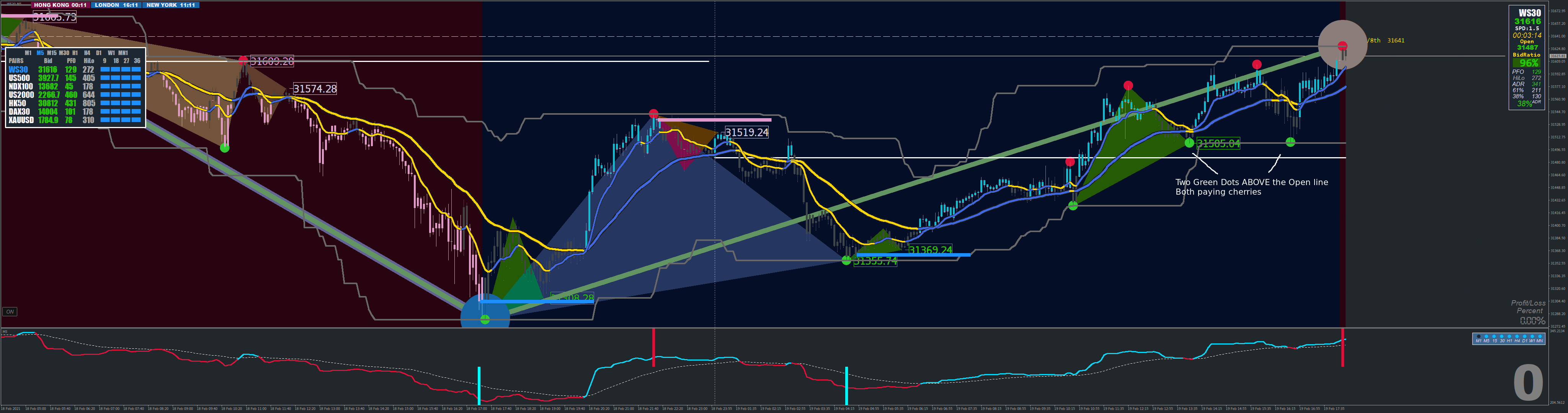This screenshot has height=413, width=1568.
Task: Click the green dot at 31355.74 label
Action: point(846,260)
